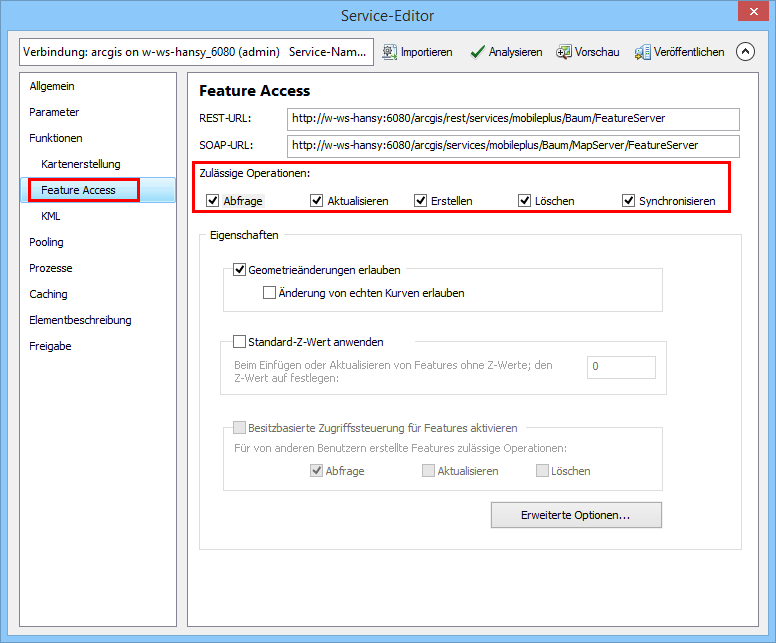The height and width of the screenshot is (643, 776).
Task: Close the Service-Editor window
Action: (753, 11)
